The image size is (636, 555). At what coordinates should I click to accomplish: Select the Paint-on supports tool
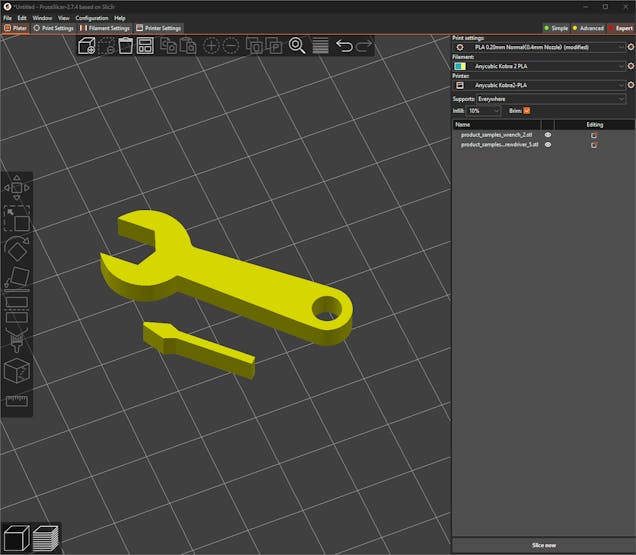17,340
